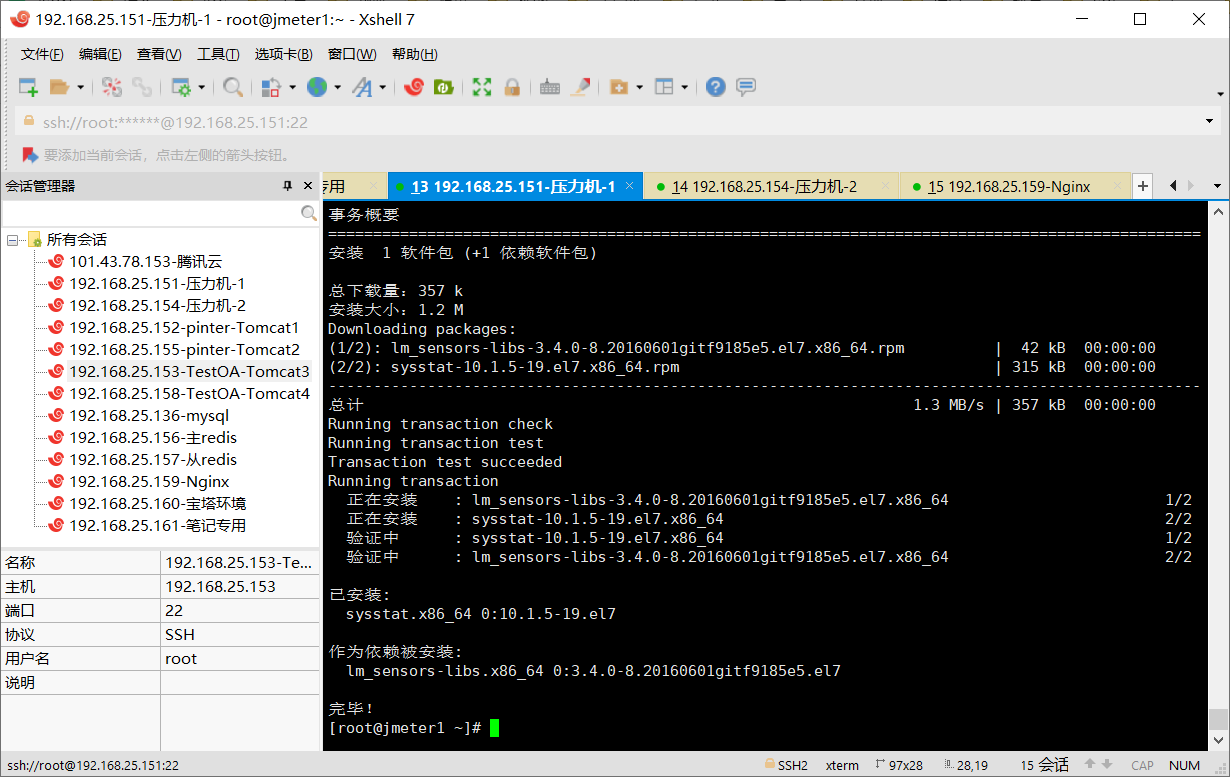The height and width of the screenshot is (777, 1230).
Task: Open Help with the blue question icon
Action: click(x=715, y=87)
